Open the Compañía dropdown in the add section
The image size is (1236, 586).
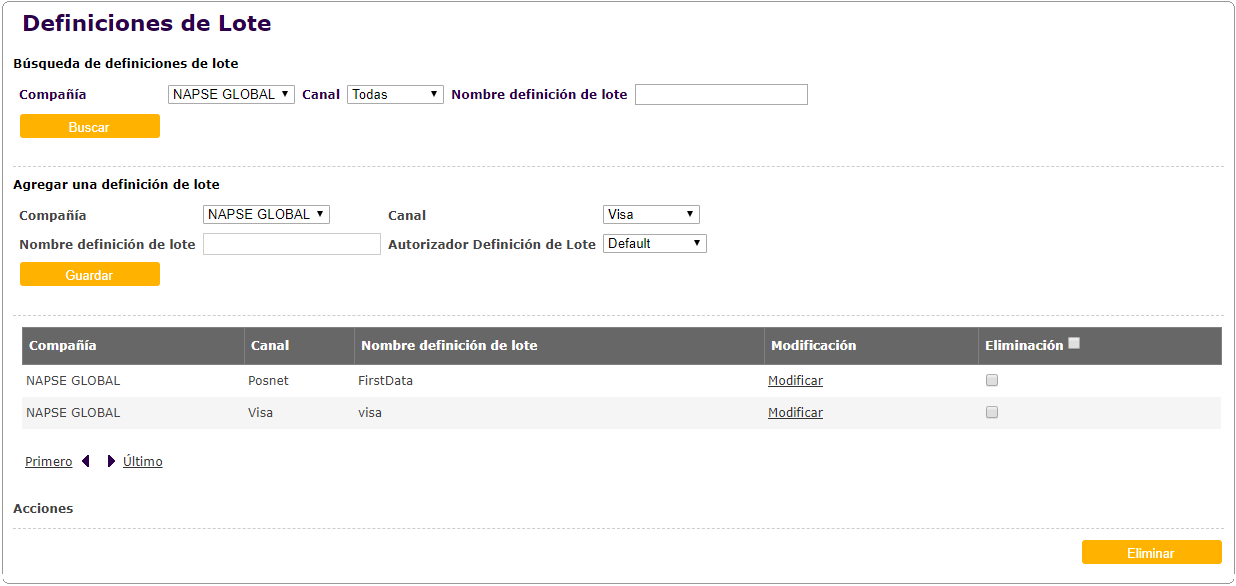point(266,214)
